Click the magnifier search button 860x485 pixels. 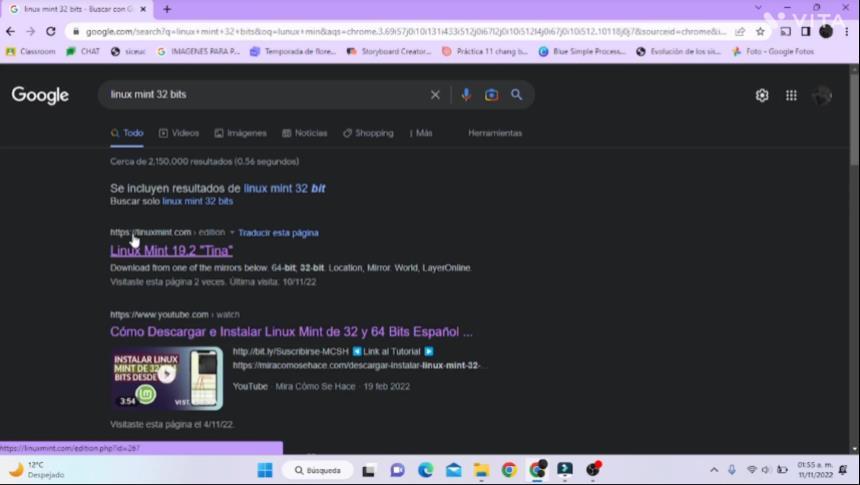[x=517, y=95]
